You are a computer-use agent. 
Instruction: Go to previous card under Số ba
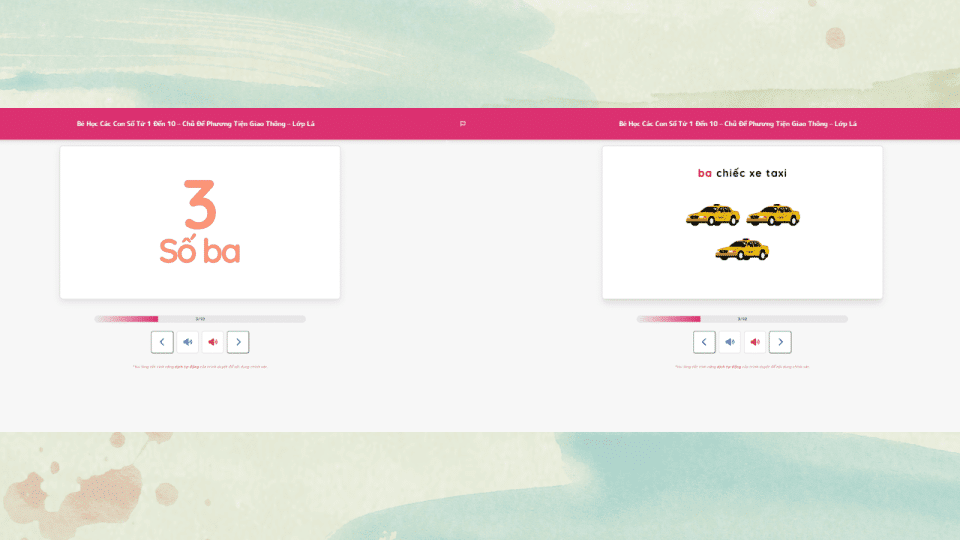(162, 342)
